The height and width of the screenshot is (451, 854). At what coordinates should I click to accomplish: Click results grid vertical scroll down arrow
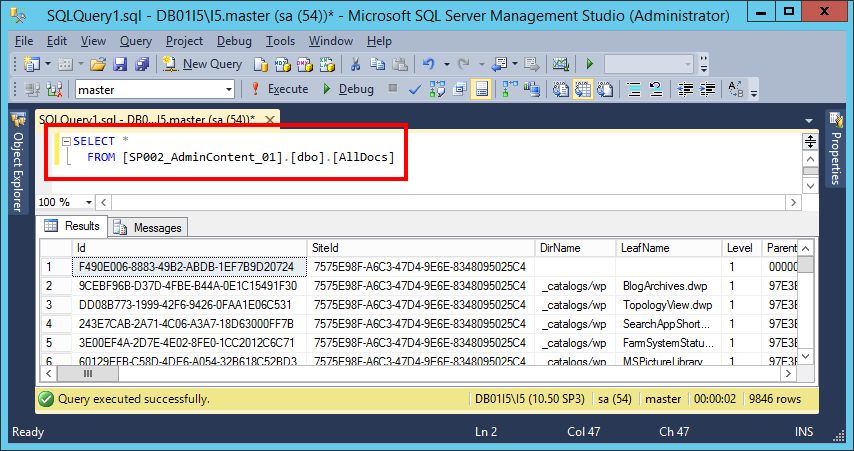[x=806, y=357]
